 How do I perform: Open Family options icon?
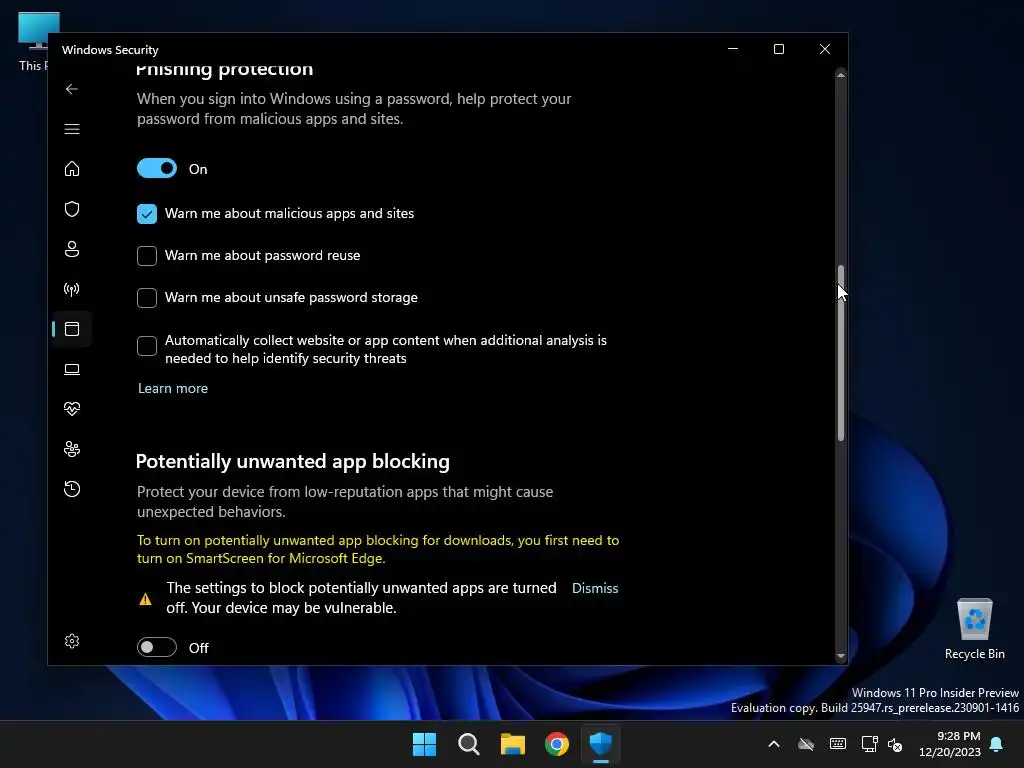72,449
